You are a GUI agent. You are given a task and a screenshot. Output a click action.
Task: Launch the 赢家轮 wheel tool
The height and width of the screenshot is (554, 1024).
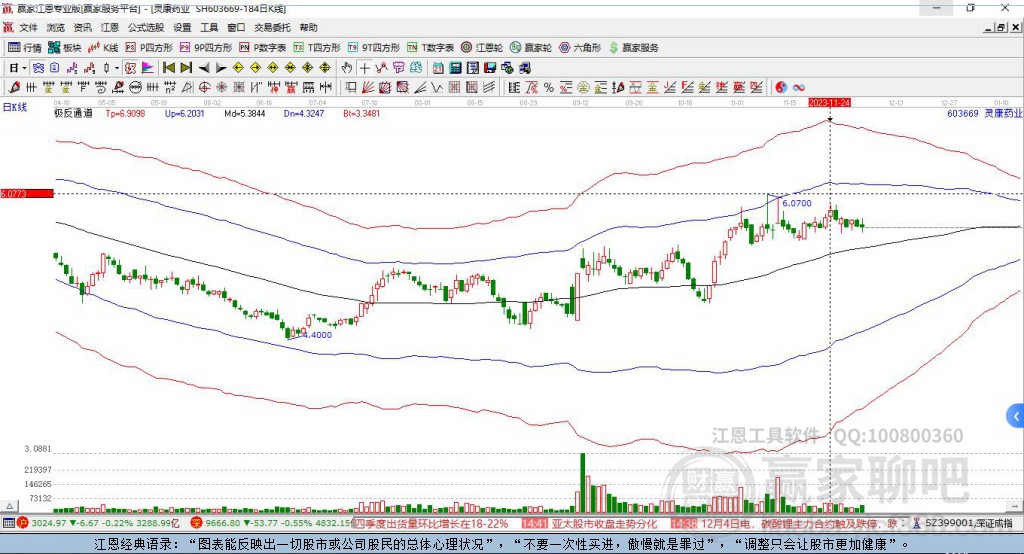click(530, 48)
